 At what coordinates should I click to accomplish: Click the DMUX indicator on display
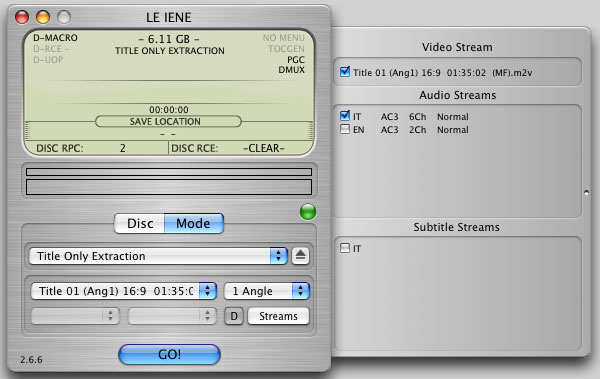tap(292, 70)
